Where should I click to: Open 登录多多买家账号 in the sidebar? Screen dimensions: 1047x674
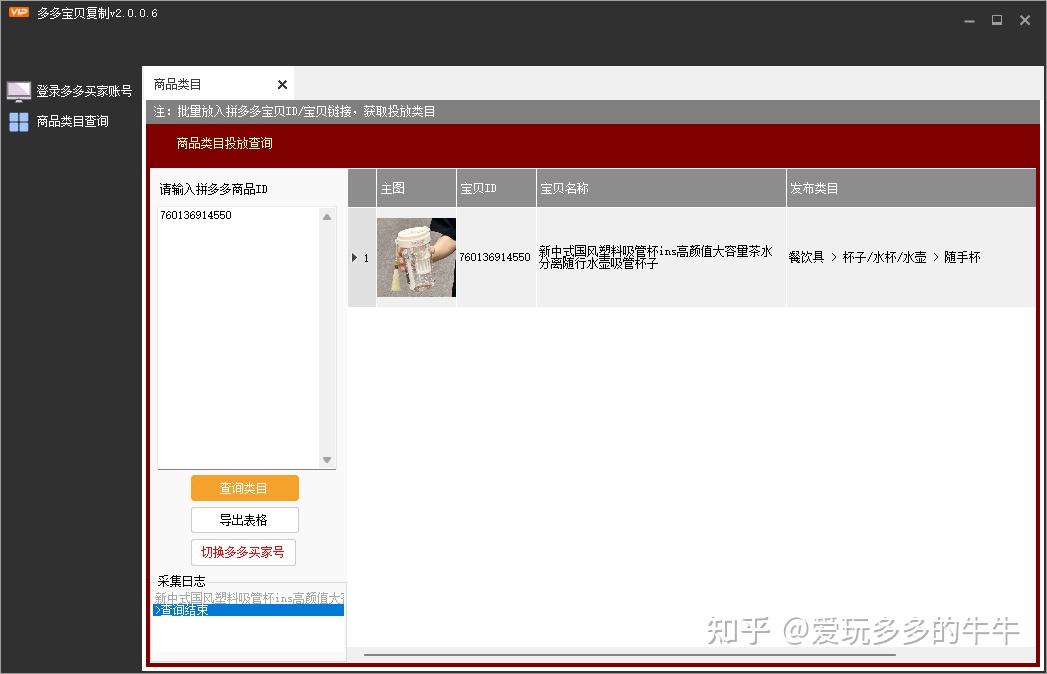pyautogui.click(x=84, y=91)
